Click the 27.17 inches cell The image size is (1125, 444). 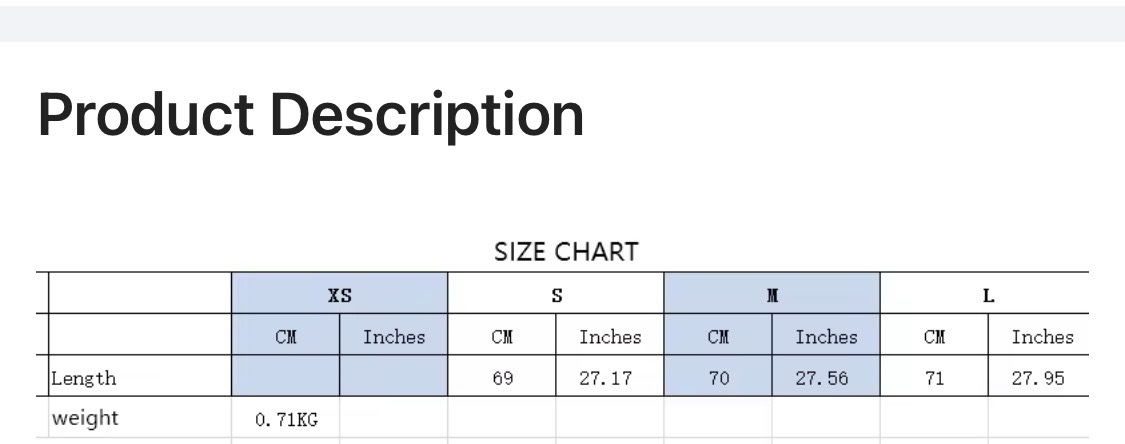coord(610,379)
